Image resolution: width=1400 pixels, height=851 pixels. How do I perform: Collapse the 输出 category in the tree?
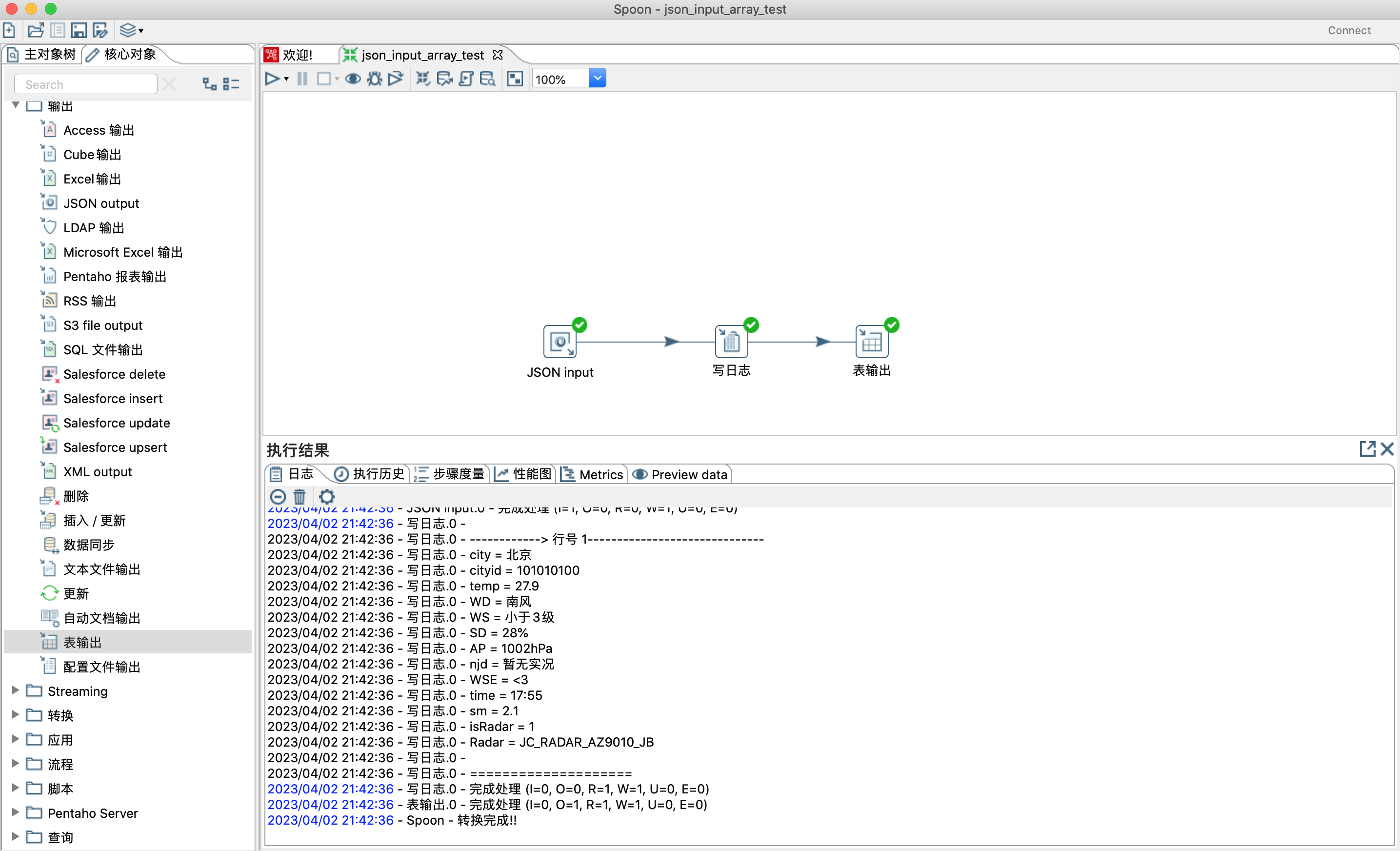16,106
